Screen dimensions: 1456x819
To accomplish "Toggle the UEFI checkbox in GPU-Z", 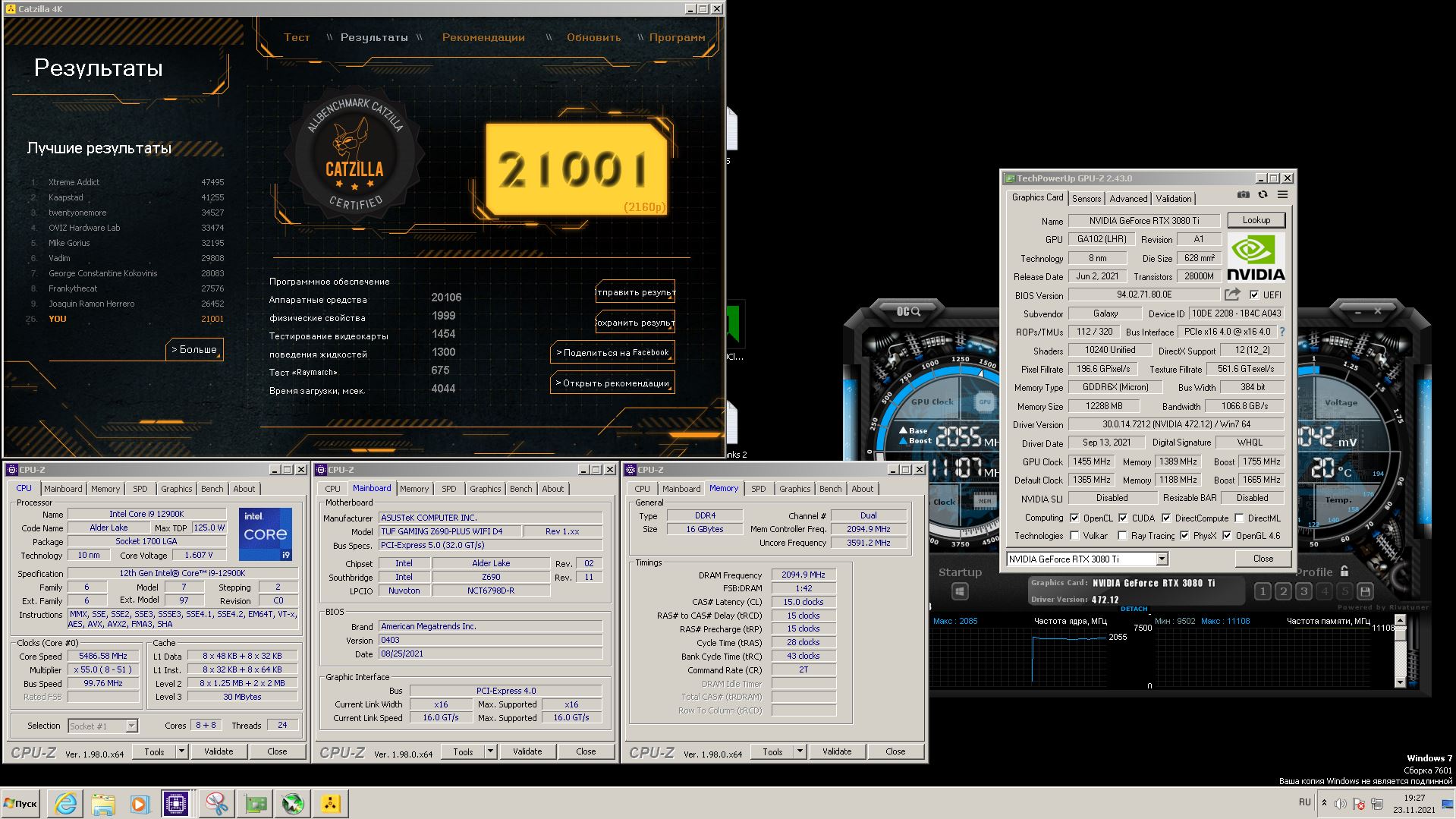I will [x=1254, y=295].
